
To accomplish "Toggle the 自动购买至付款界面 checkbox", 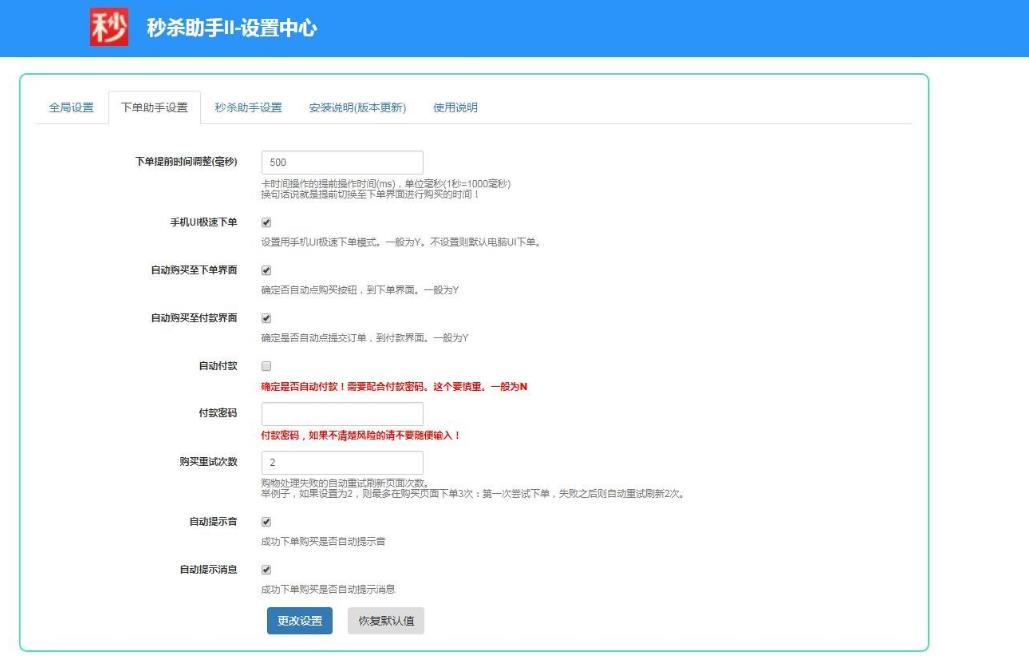I will coord(266,319).
